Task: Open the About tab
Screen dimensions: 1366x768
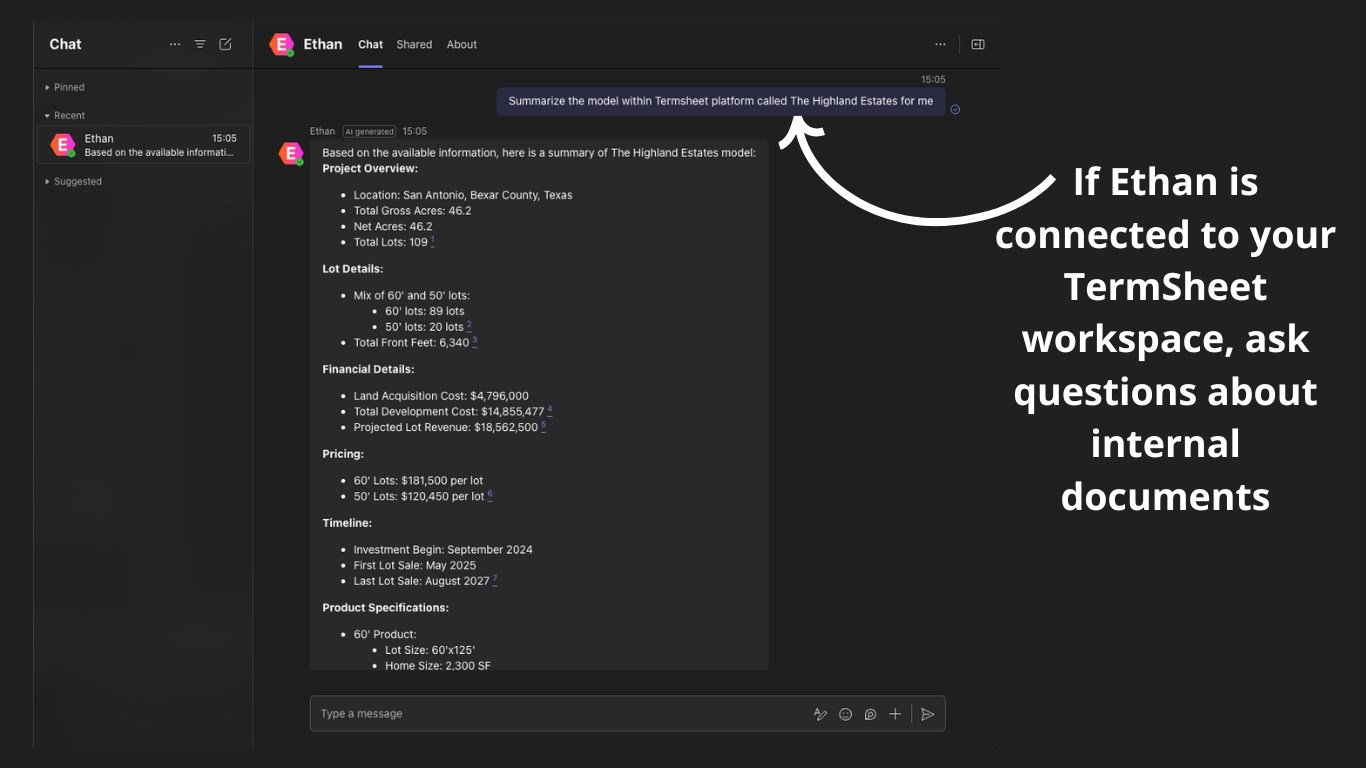Action: point(462,44)
